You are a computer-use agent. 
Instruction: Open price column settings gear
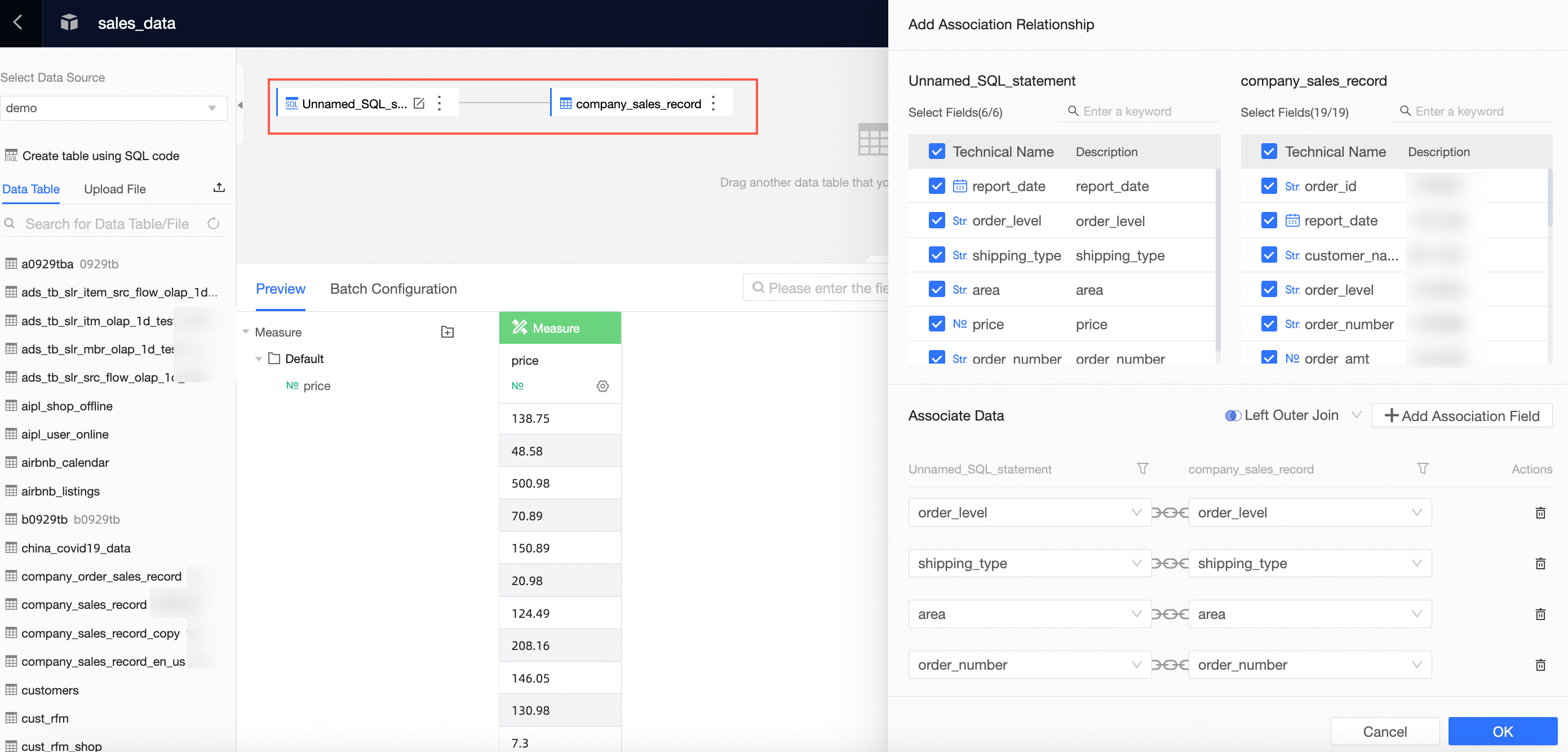click(603, 386)
